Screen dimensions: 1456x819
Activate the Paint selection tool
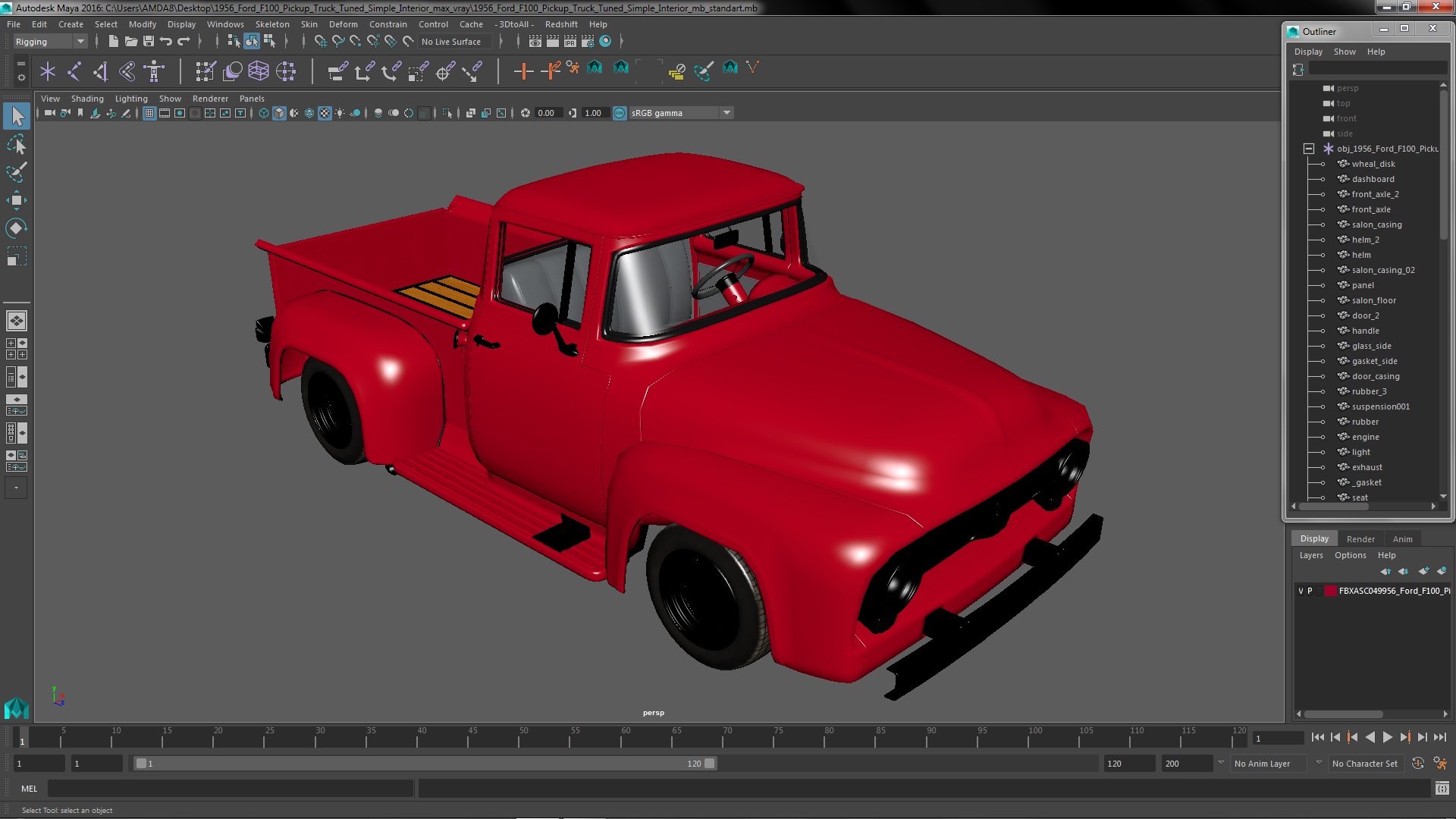[17, 172]
